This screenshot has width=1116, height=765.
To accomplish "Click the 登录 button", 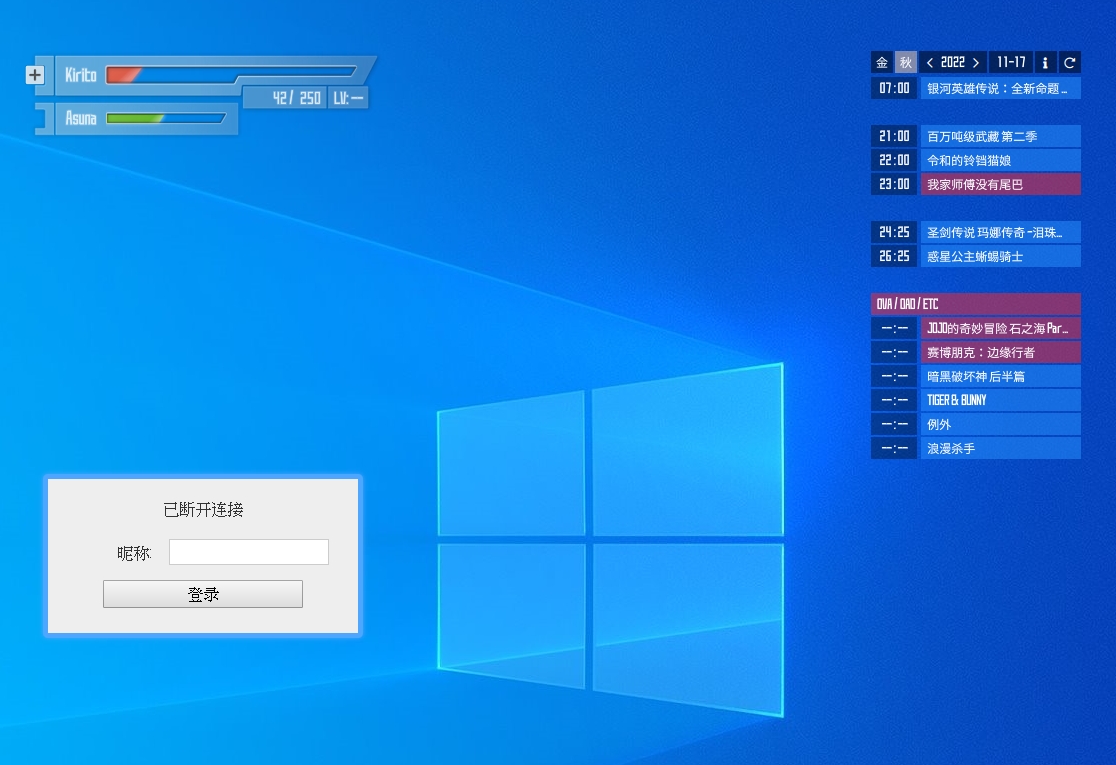I will [x=203, y=594].
